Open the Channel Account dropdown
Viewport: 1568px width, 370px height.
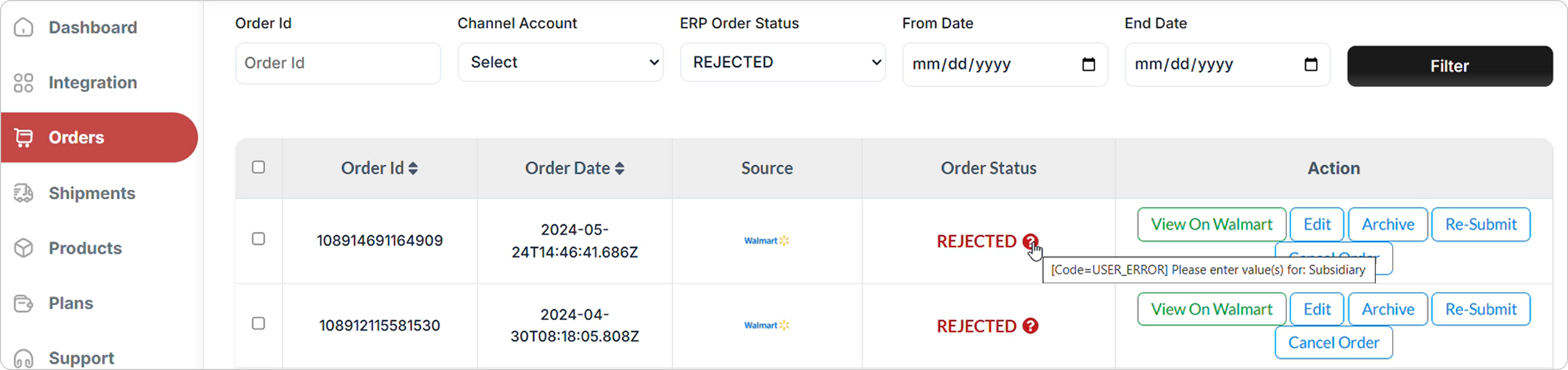[560, 62]
